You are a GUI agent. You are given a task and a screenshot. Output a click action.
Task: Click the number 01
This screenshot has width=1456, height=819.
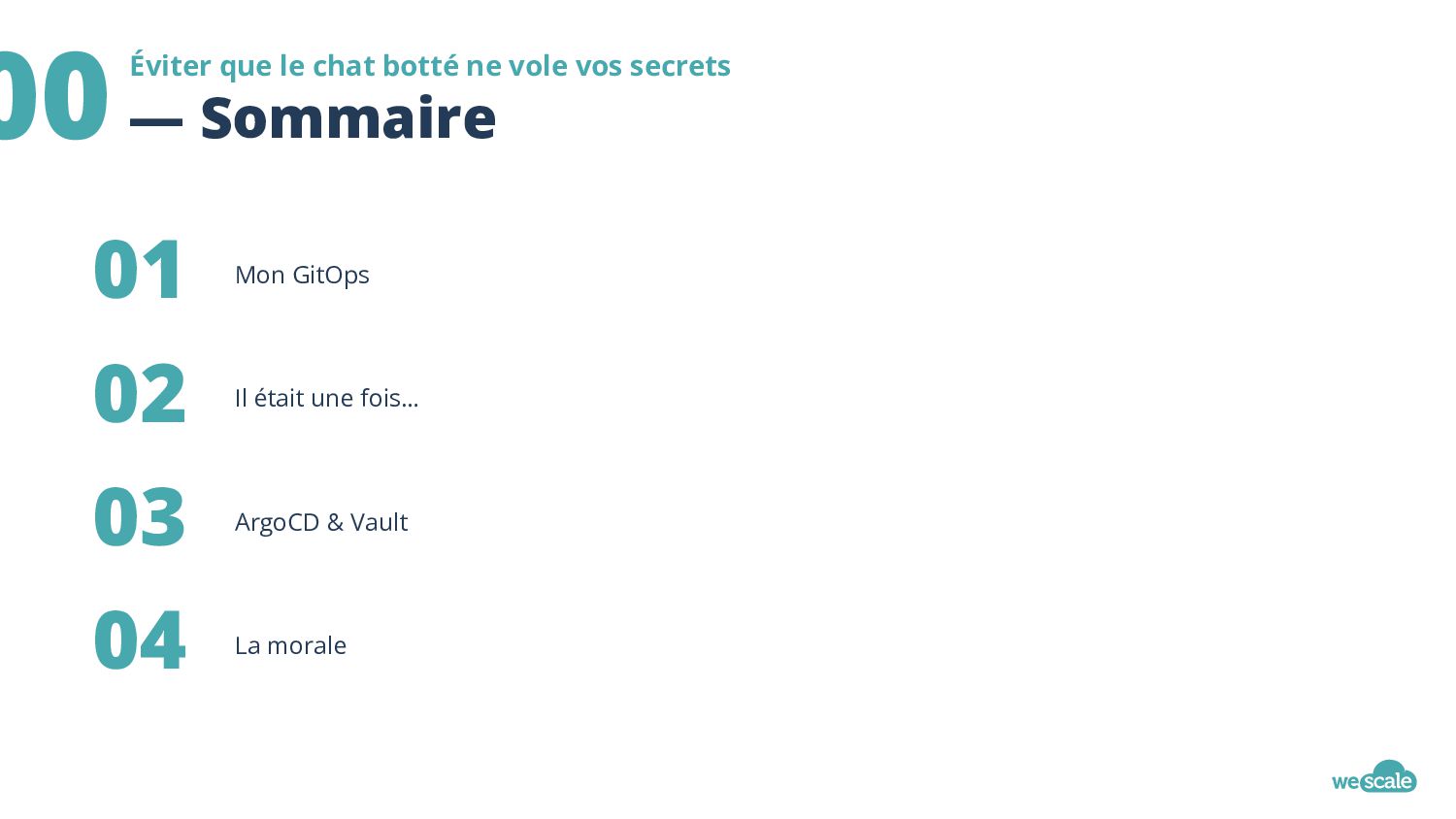point(137,270)
